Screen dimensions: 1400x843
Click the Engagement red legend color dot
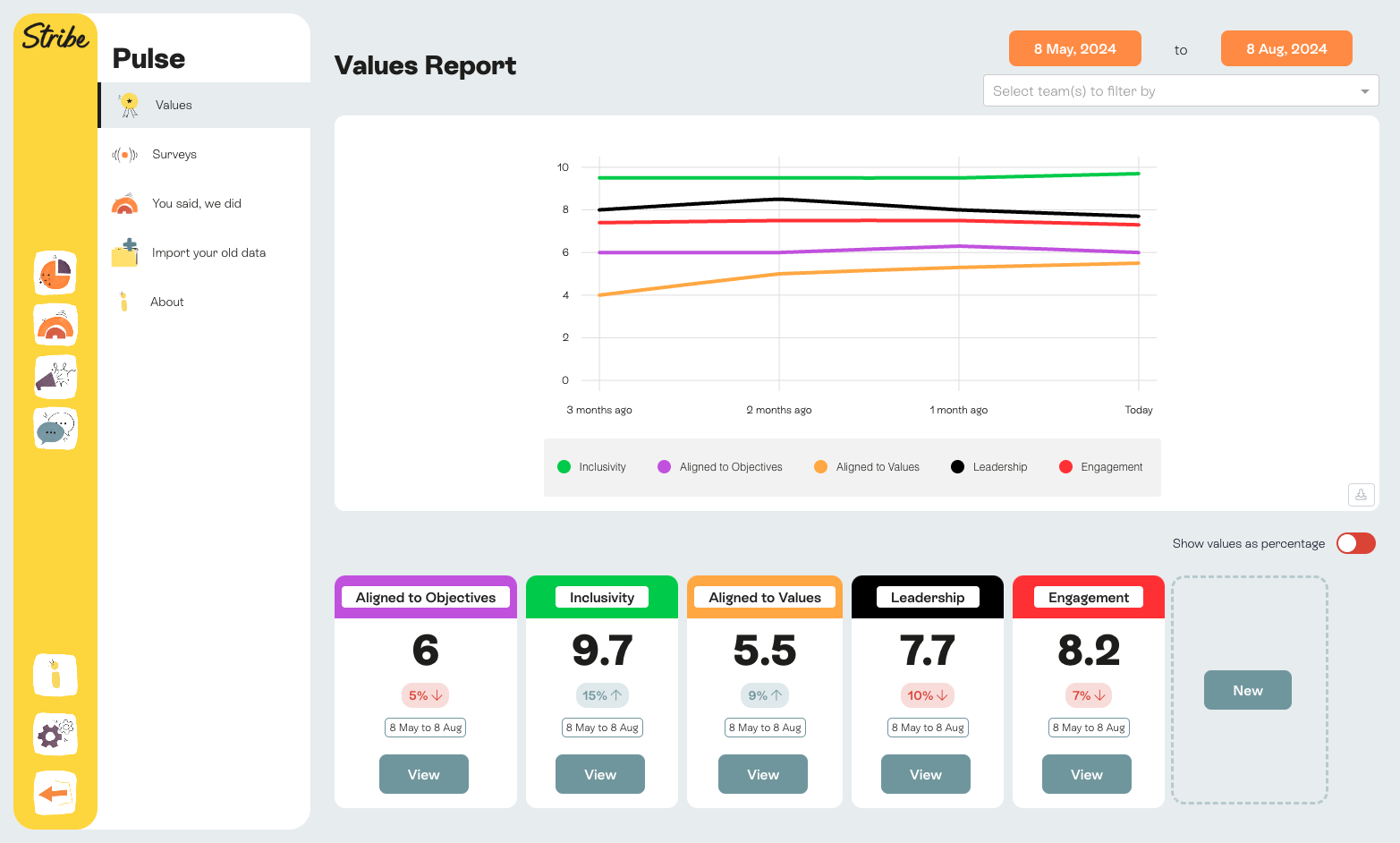pos(1065,467)
